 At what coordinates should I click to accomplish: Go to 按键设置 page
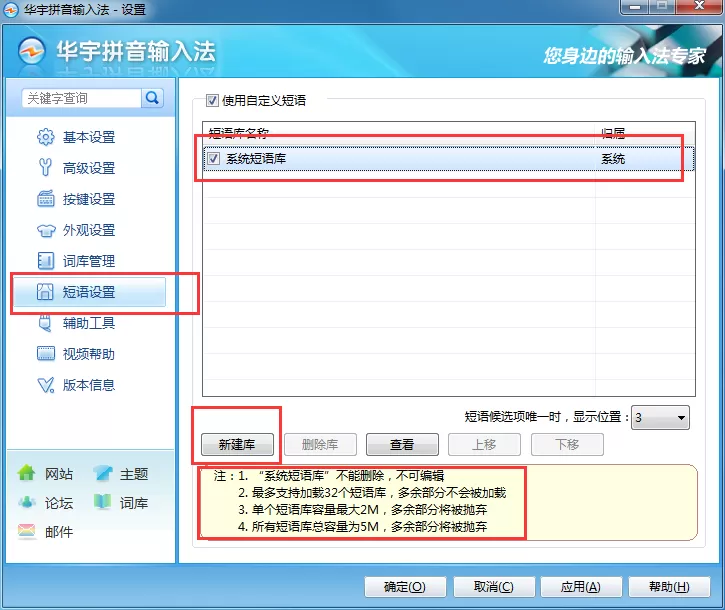(89, 199)
